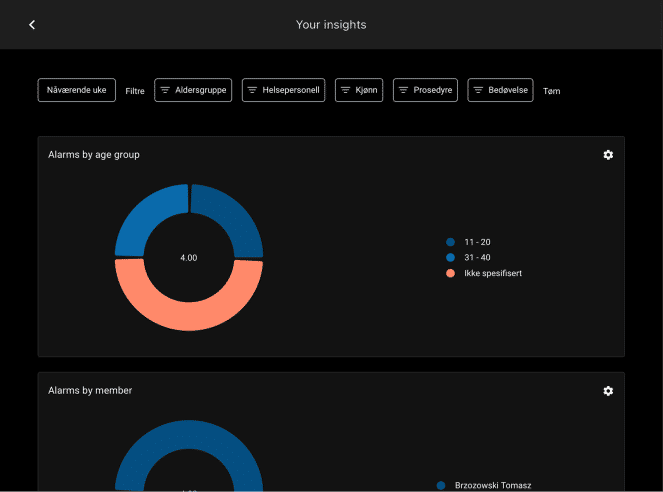Open settings gear for Alarms by age group

tap(608, 155)
